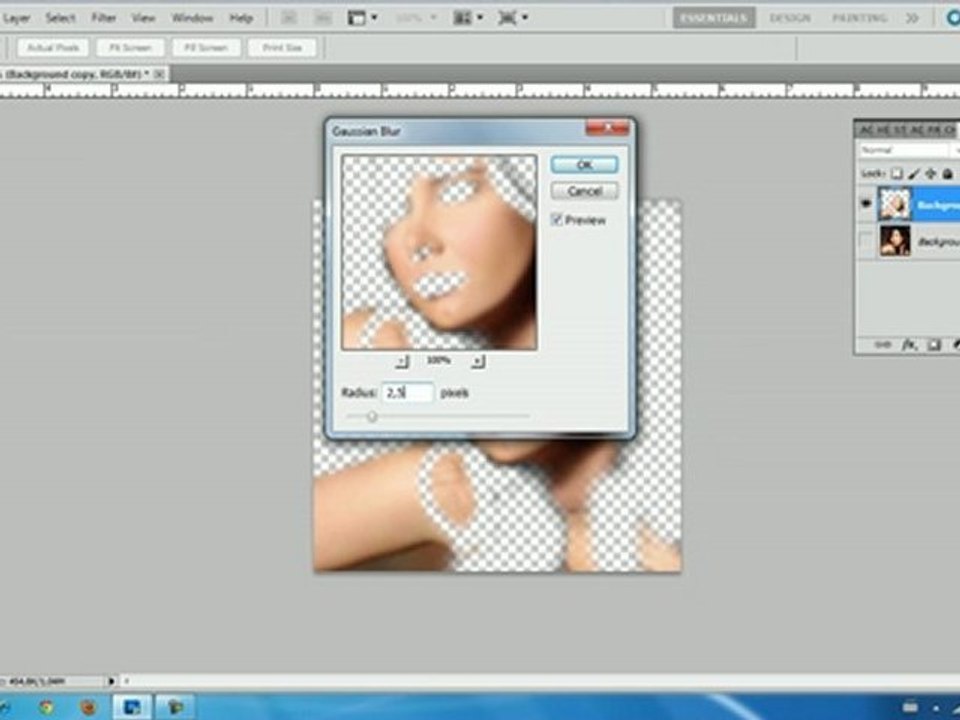Enable Lock position icon
The height and width of the screenshot is (720, 960).
tap(931, 174)
